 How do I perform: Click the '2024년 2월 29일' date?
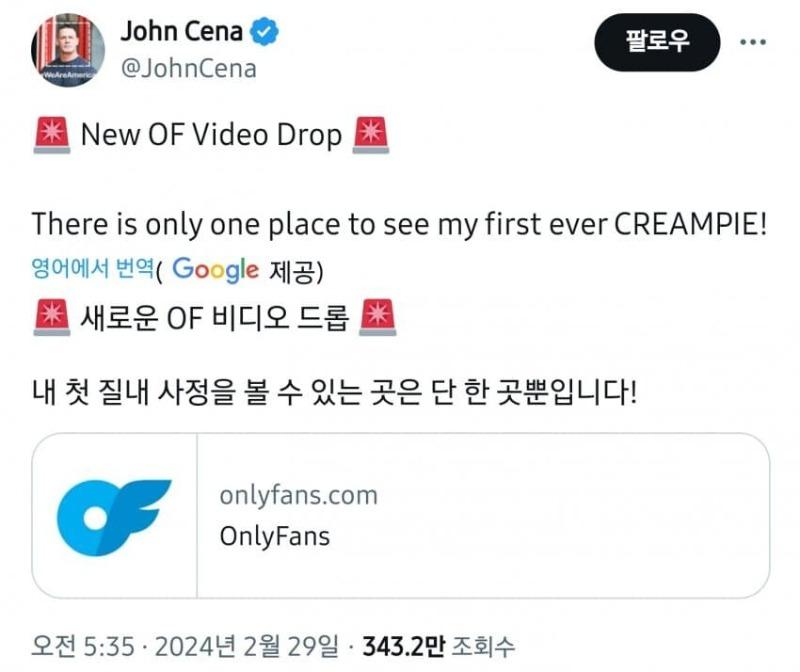point(247,646)
